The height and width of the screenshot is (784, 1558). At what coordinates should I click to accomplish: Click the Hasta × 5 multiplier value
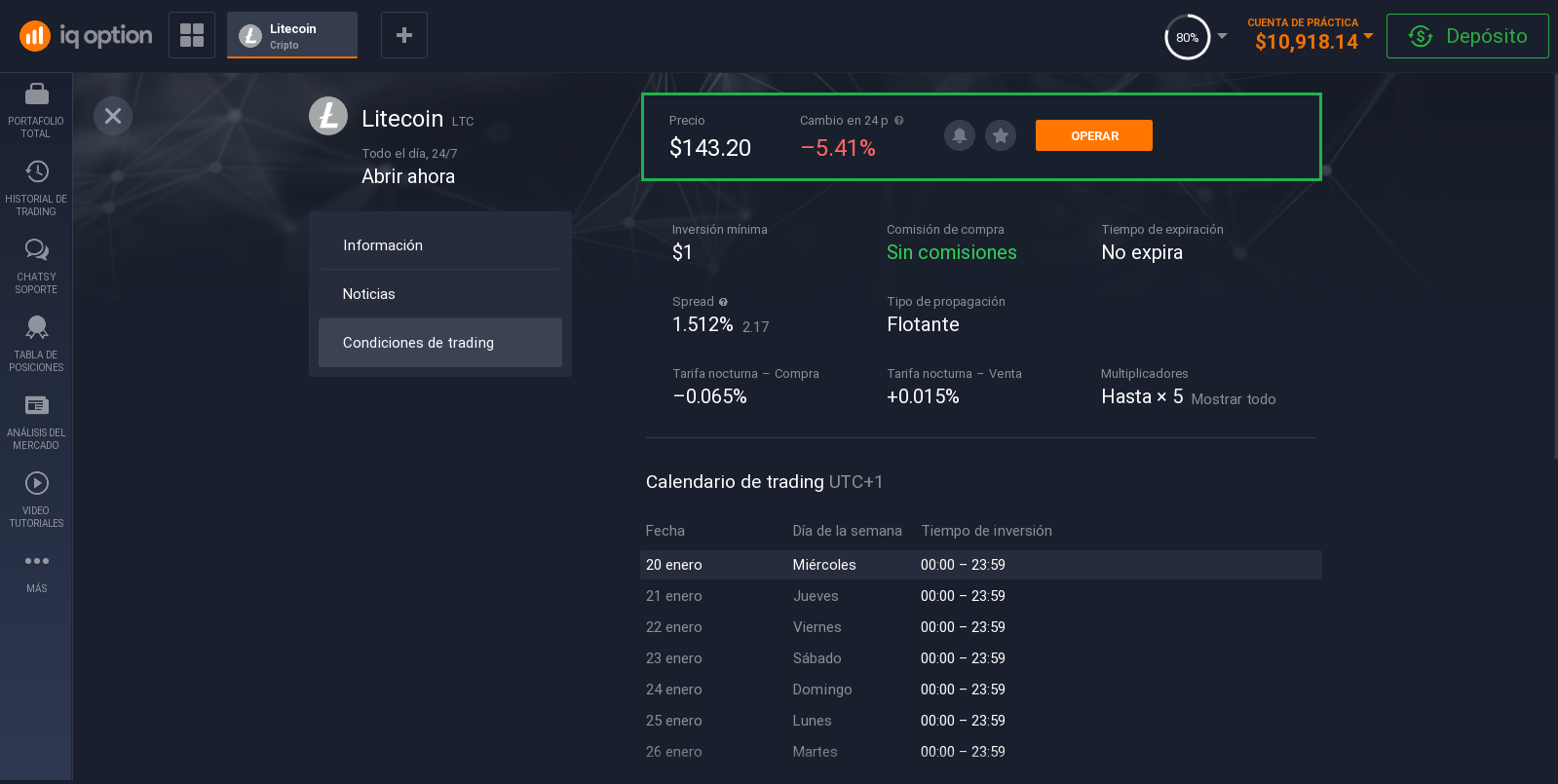tap(1142, 396)
